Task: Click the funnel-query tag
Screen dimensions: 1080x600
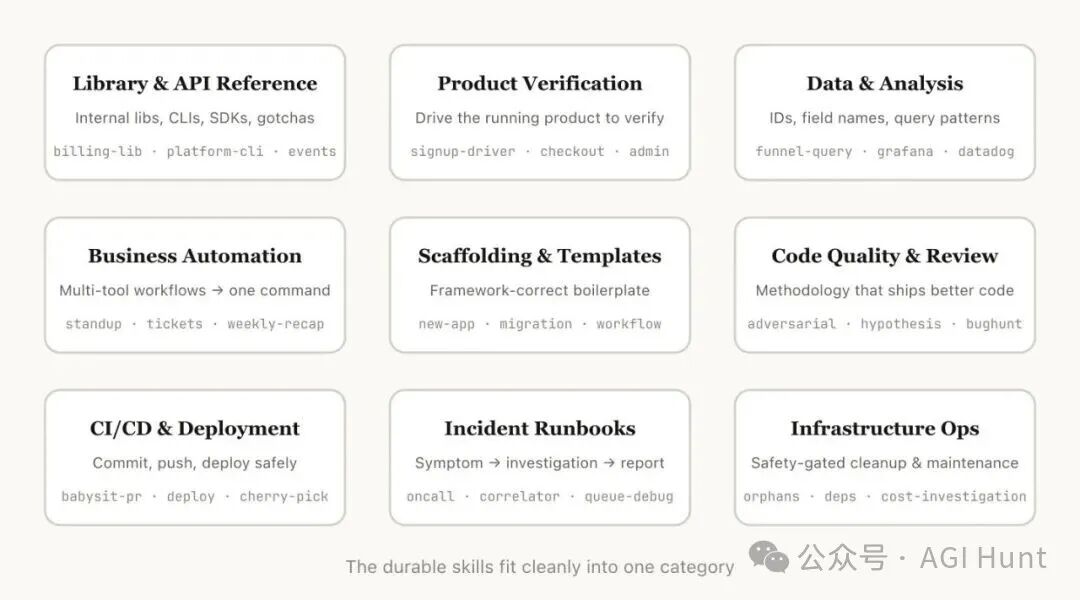Action: [804, 152]
